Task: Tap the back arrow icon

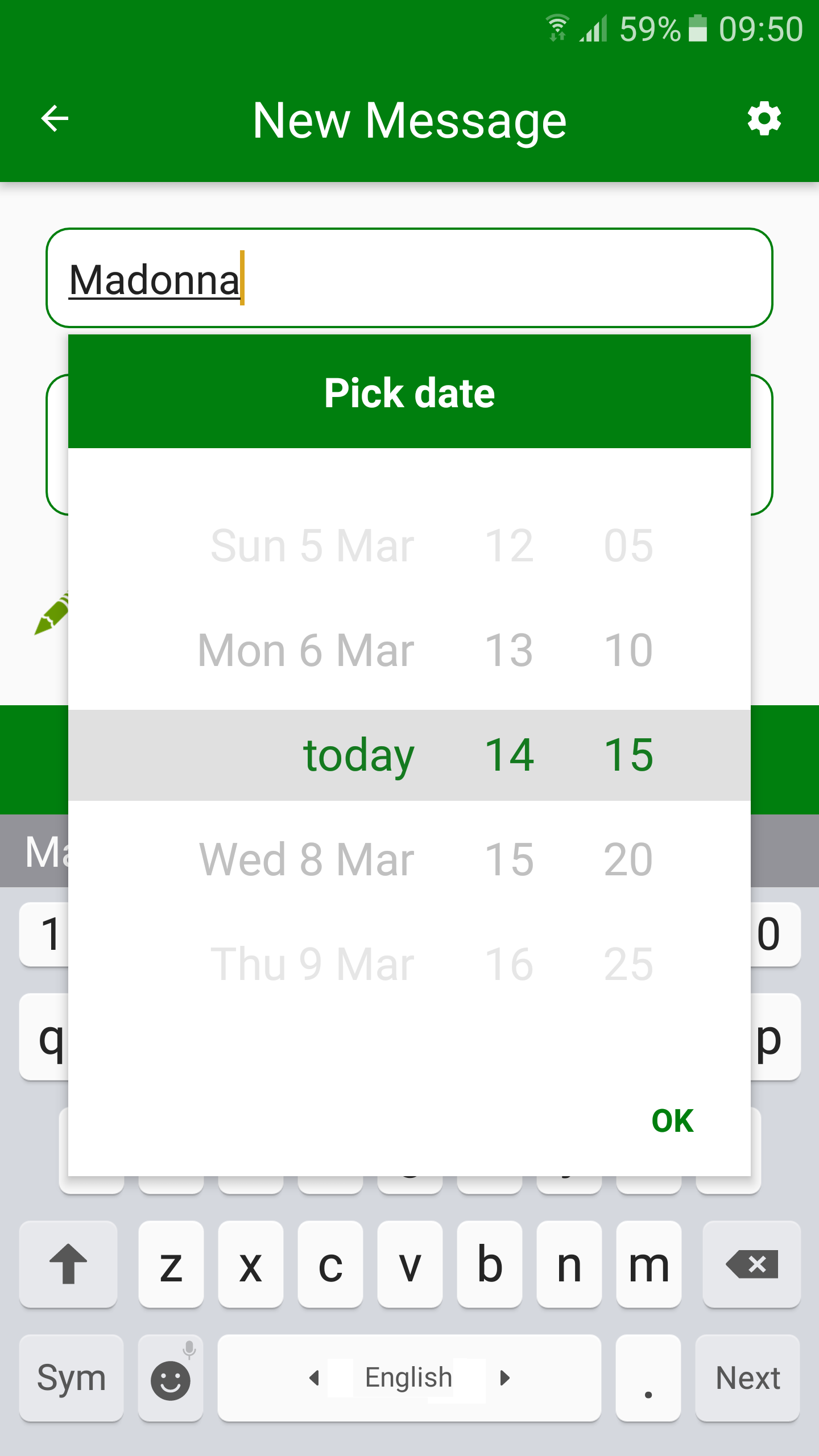Action: pos(55,119)
